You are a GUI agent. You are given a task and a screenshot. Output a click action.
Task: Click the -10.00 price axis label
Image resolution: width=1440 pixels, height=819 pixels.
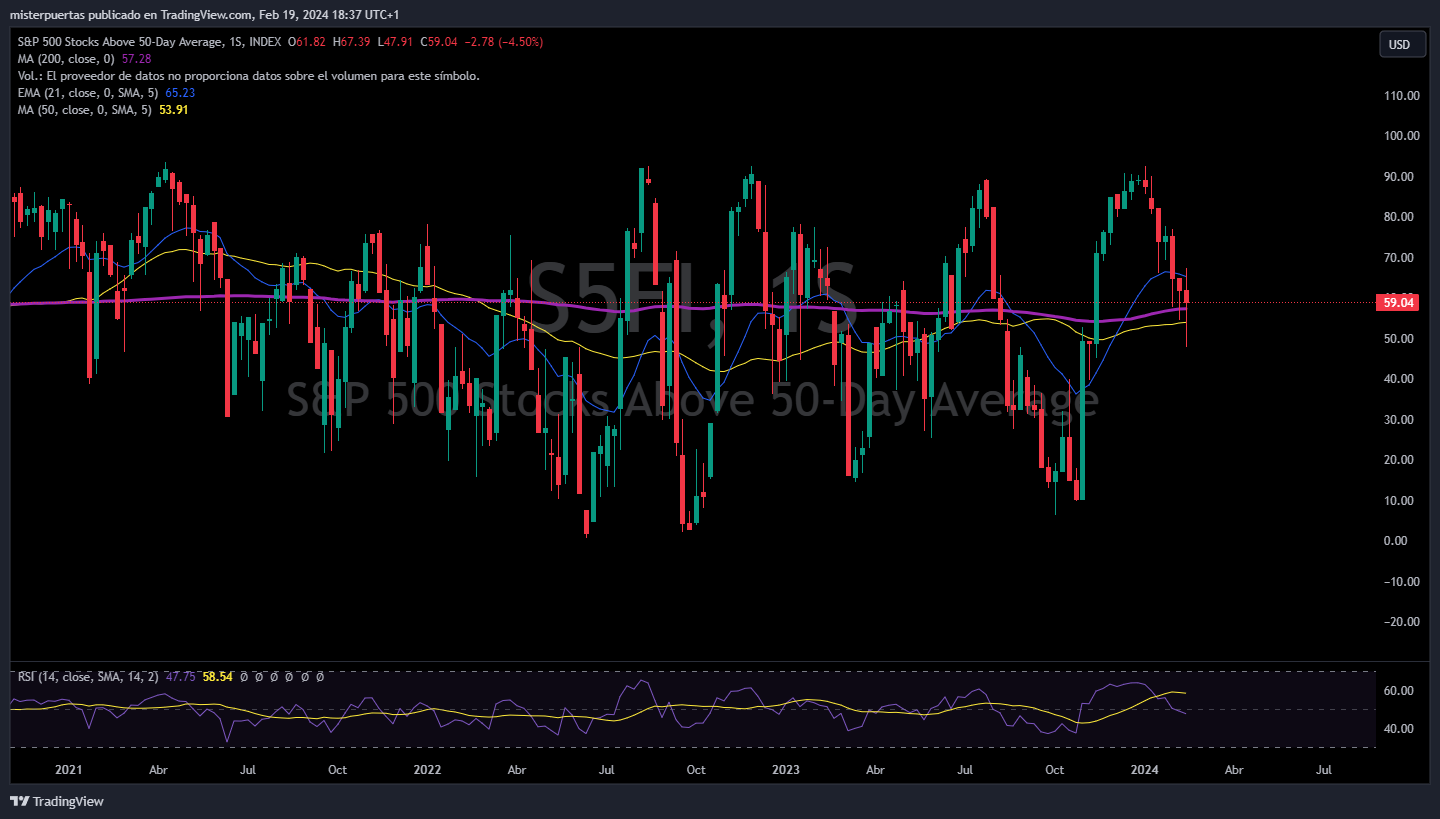[x=1400, y=582]
